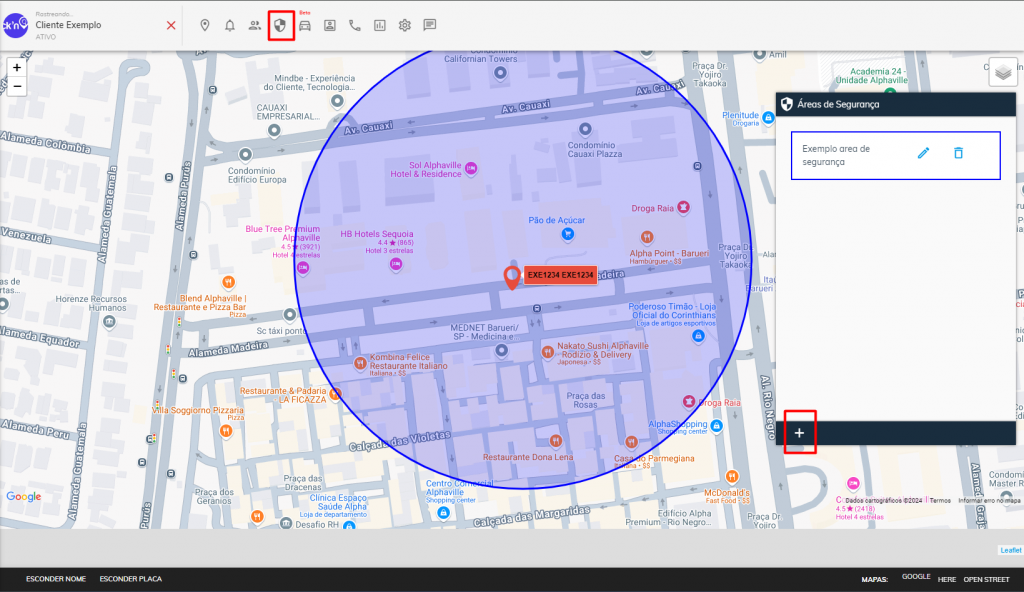
Task: Open the reports chart icon
Action: [x=379, y=25]
